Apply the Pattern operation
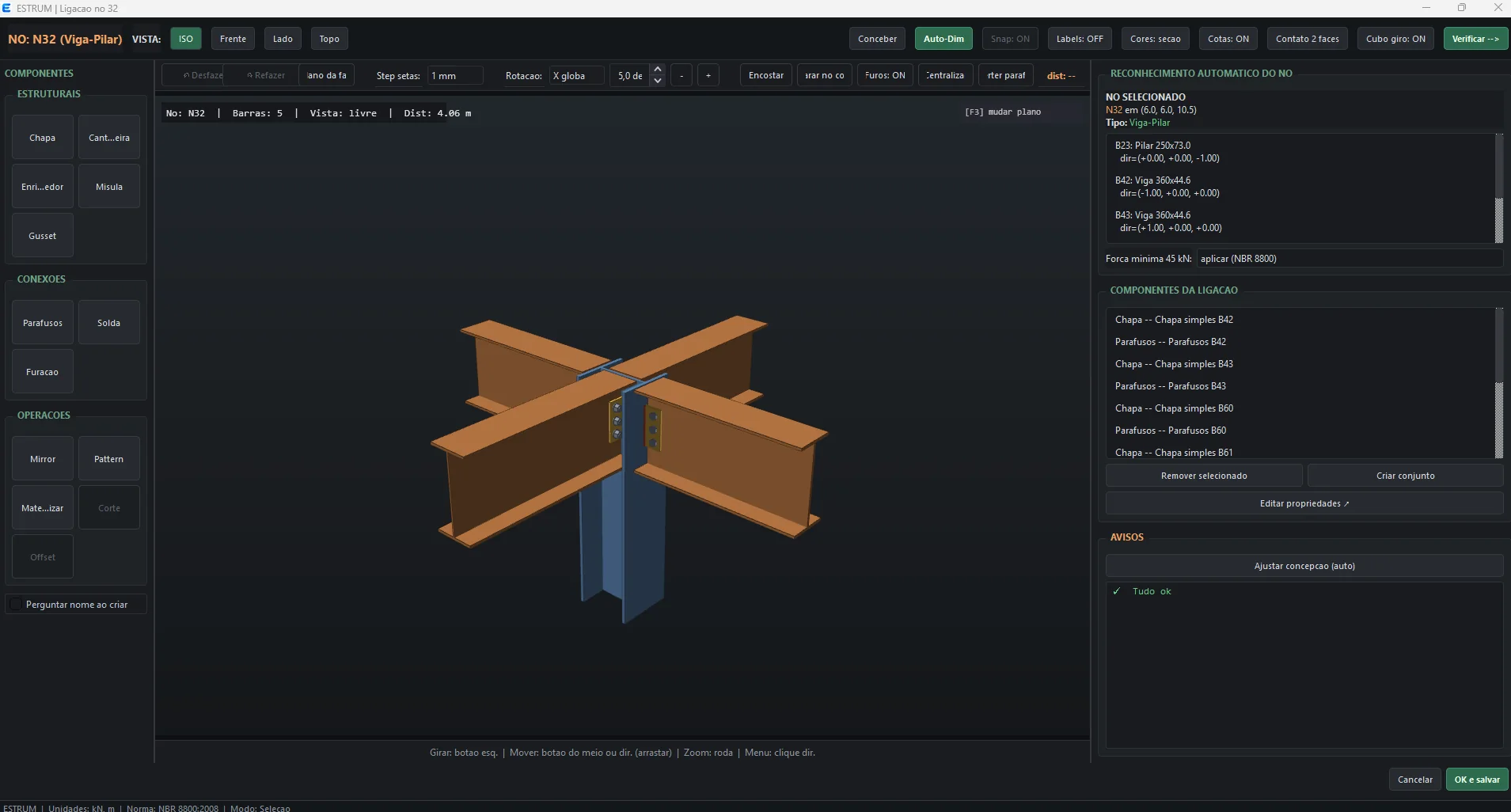 pyautogui.click(x=109, y=459)
